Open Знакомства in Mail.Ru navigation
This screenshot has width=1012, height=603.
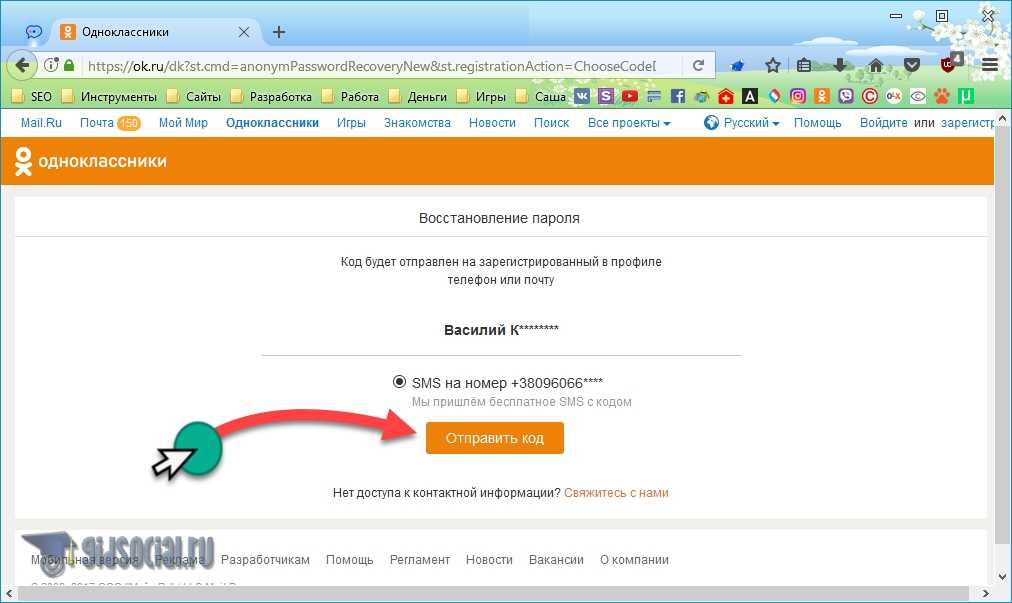tap(417, 123)
